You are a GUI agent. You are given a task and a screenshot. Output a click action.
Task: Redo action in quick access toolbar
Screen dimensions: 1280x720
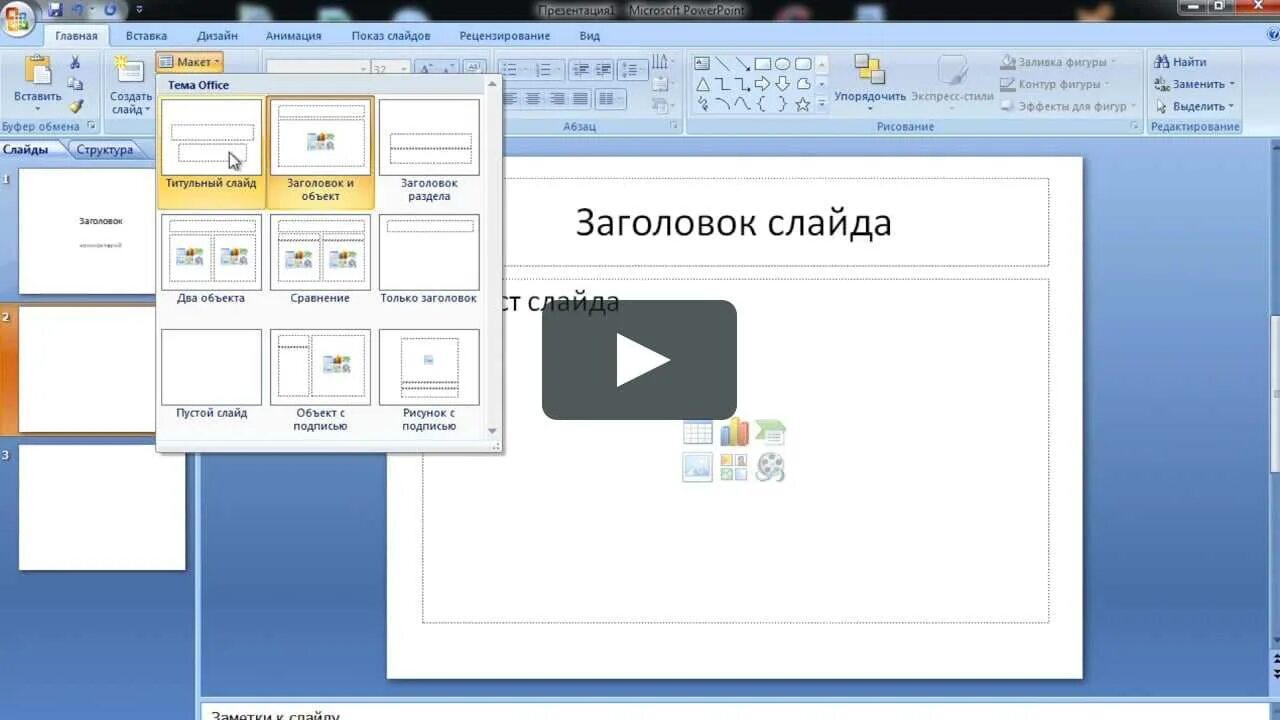pyautogui.click(x=110, y=10)
